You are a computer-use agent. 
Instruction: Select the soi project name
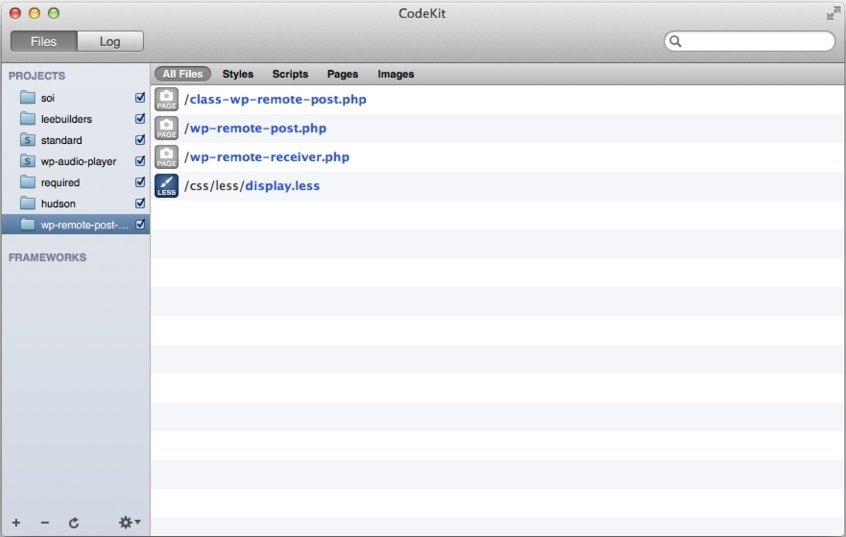tap(47, 98)
